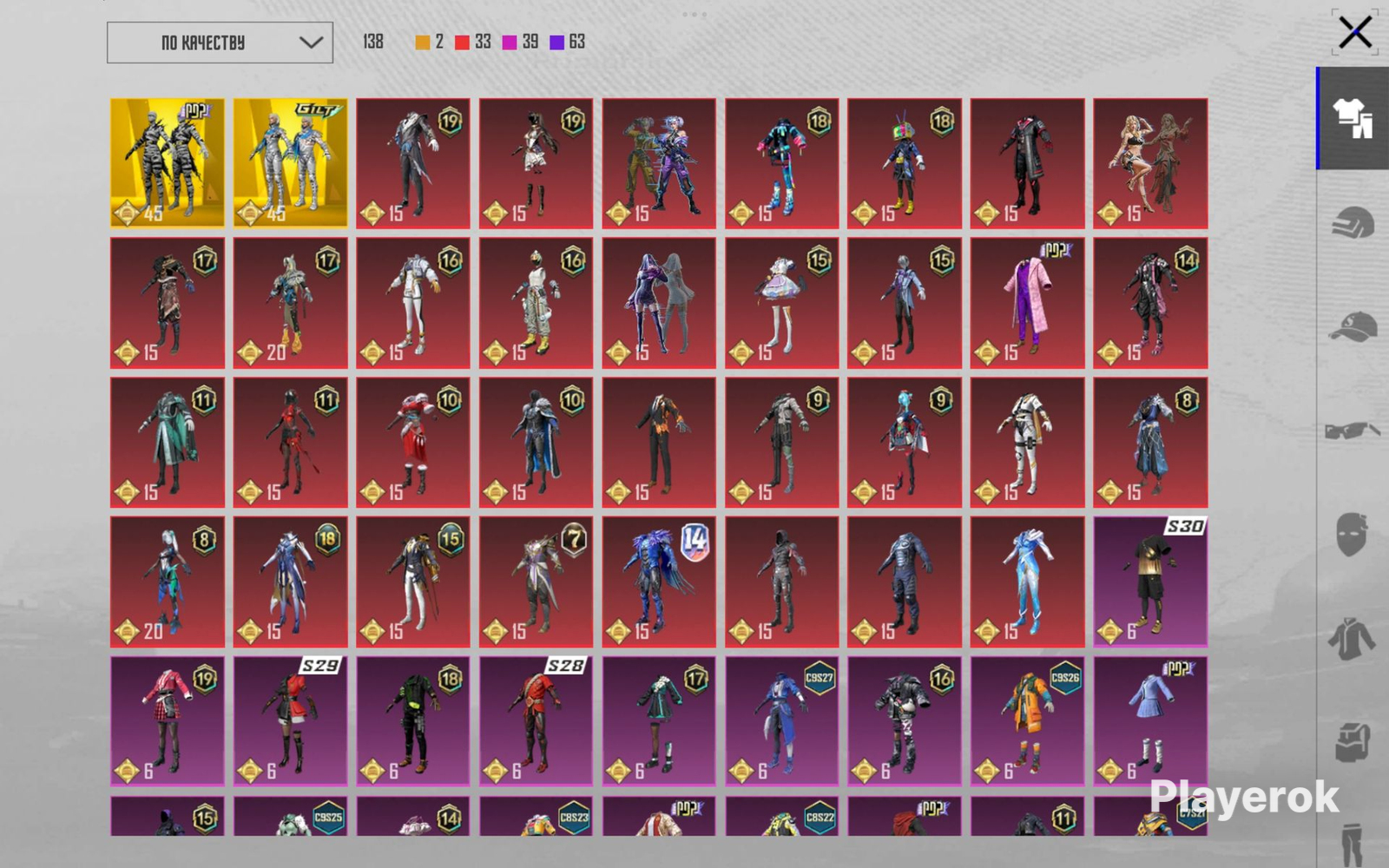The height and width of the screenshot is (868, 1389).
Task: Select the level 14 black and pink outfit
Action: tap(1150, 303)
